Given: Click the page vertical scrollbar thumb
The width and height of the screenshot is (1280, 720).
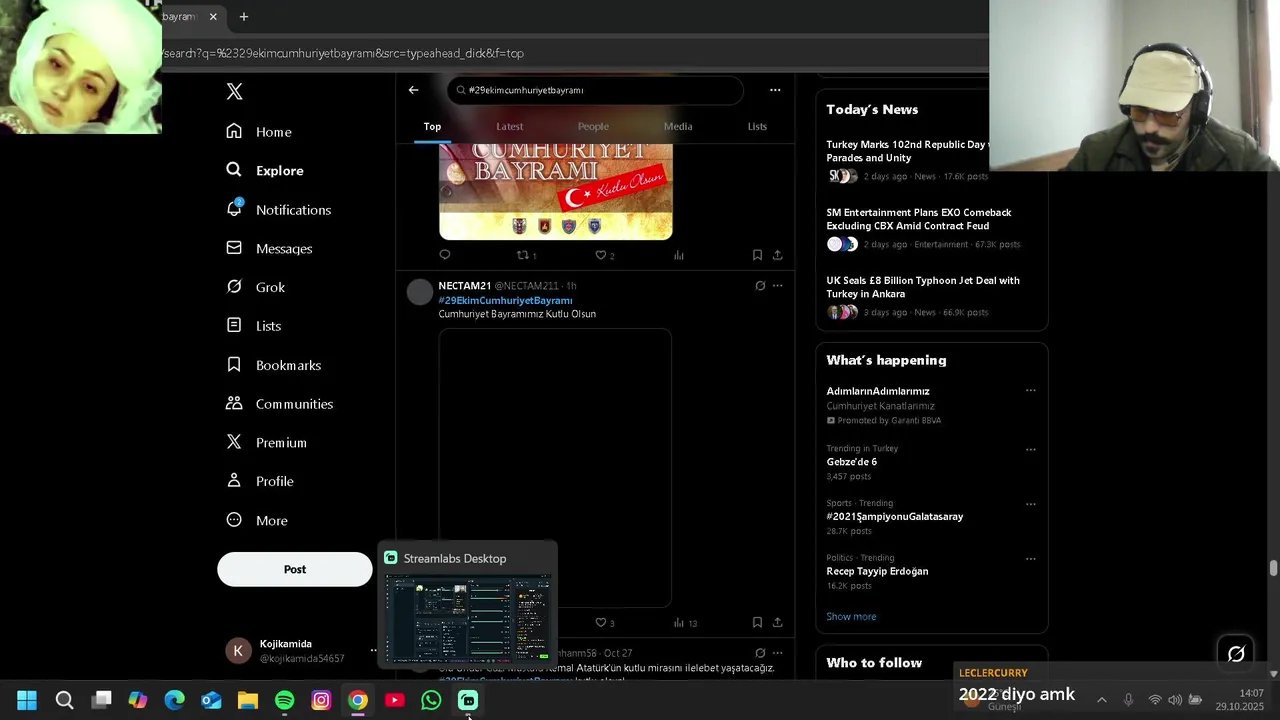Looking at the screenshot, I should tap(1273, 568).
